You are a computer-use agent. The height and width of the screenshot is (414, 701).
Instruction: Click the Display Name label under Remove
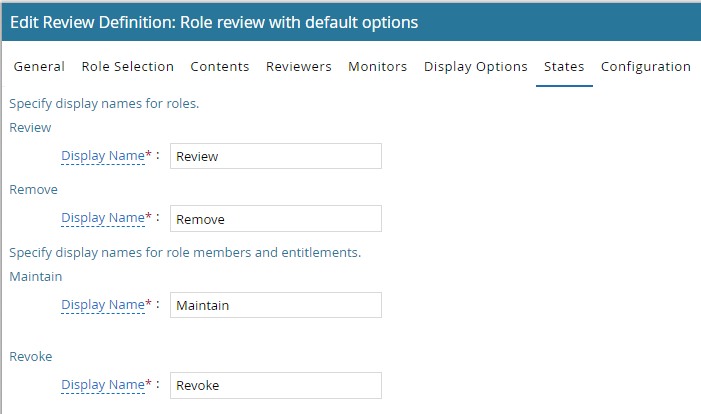(103, 218)
